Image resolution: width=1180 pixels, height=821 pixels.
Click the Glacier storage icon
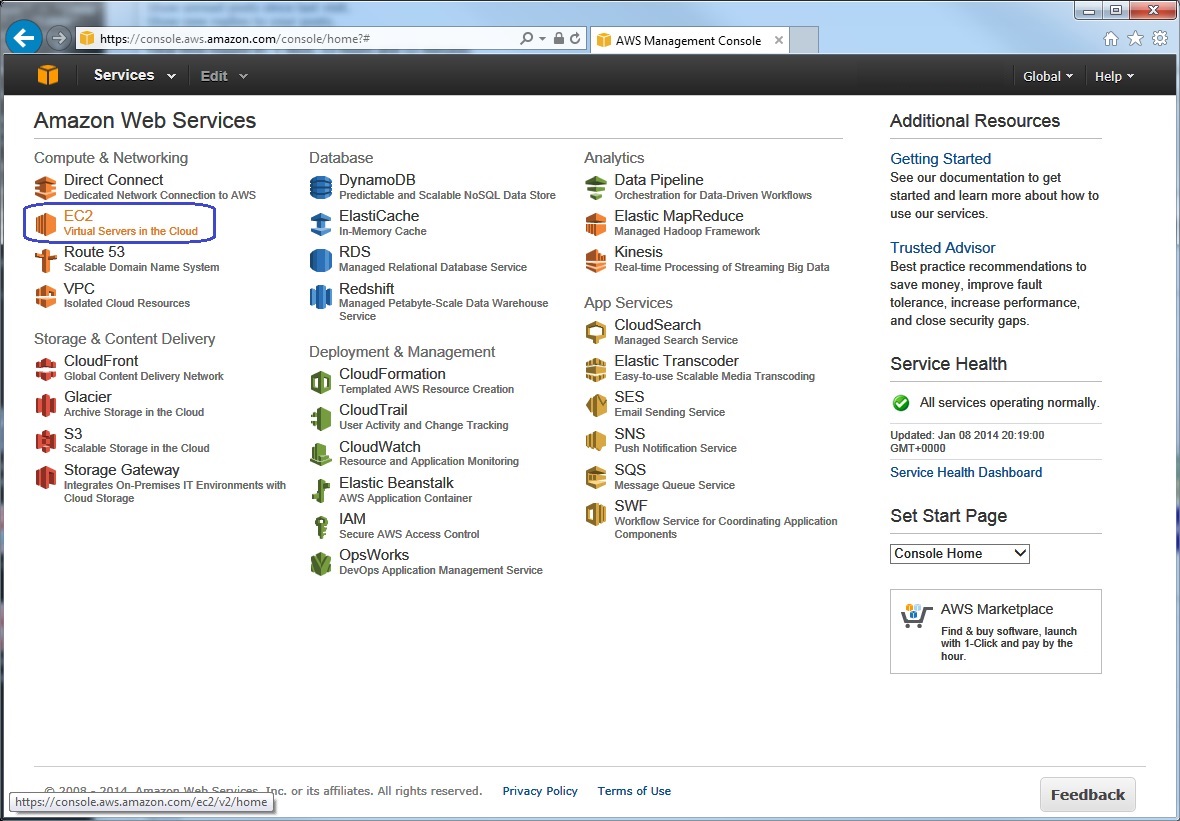(x=46, y=405)
